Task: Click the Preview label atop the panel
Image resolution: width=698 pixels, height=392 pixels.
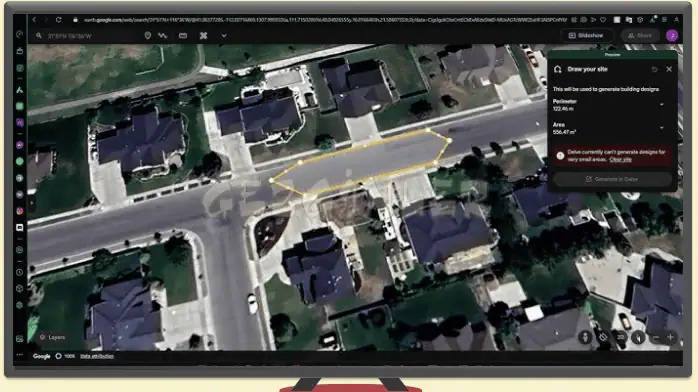Action: [x=613, y=54]
